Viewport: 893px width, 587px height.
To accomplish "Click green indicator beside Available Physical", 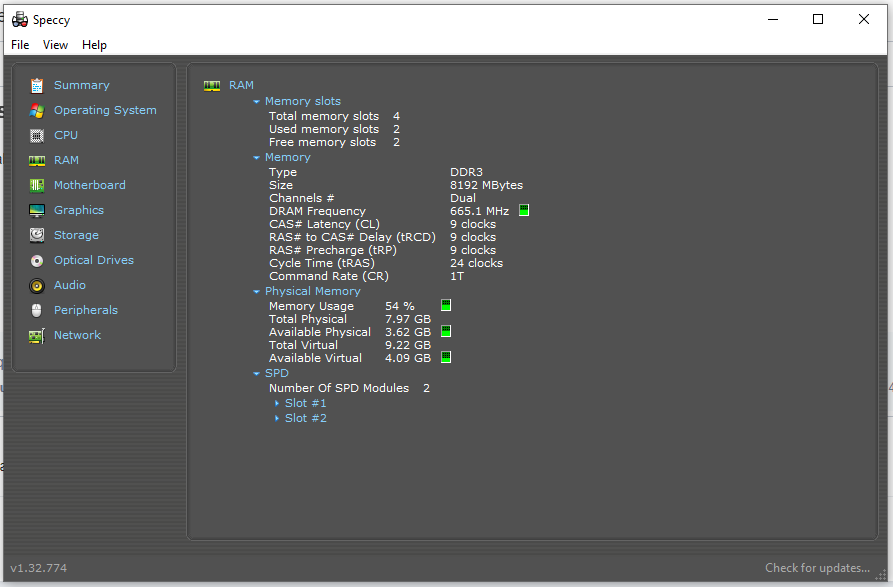I will (x=446, y=331).
